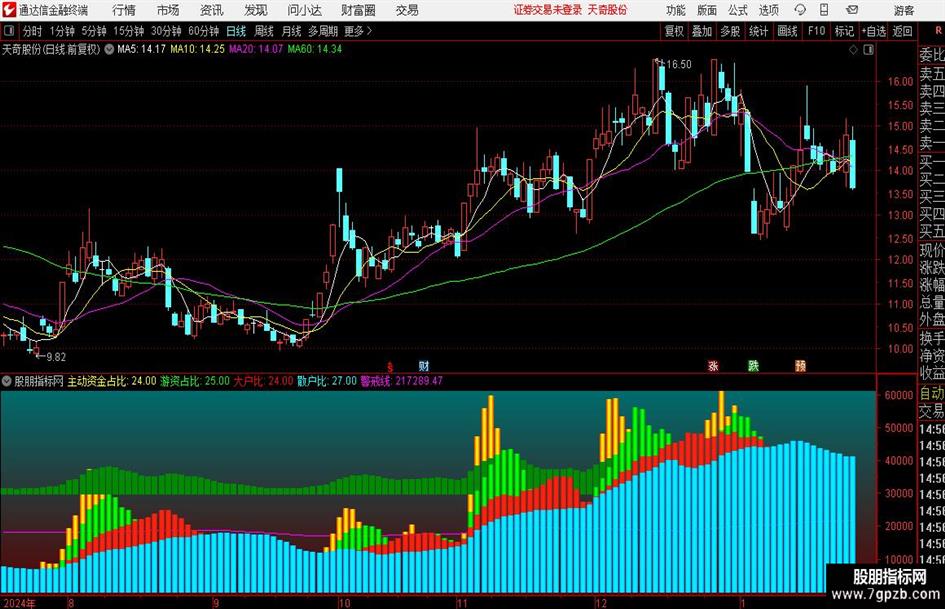This screenshot has height=609, width=945.
Task: Open the 功能 menu
Action: click(x=676, y=10)
